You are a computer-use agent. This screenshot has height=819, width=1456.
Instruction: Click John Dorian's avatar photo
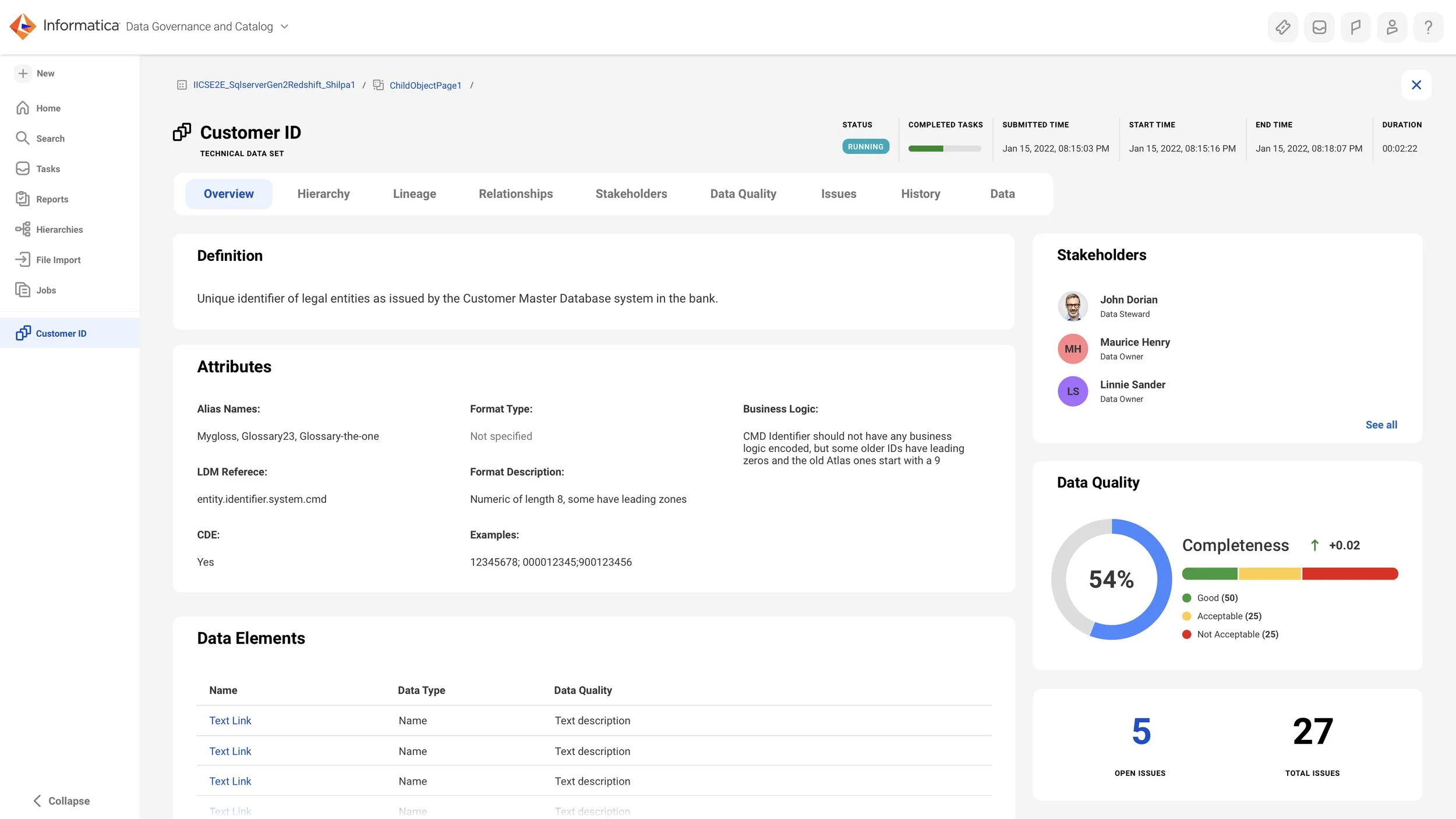pos(1072,306)
